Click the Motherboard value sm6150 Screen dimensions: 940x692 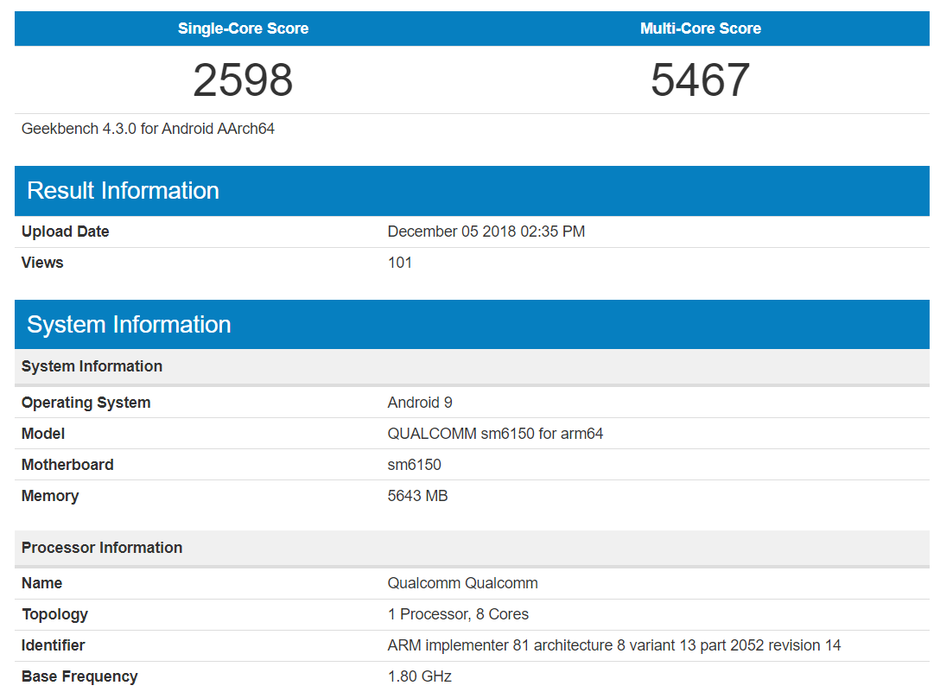point(414,465)
